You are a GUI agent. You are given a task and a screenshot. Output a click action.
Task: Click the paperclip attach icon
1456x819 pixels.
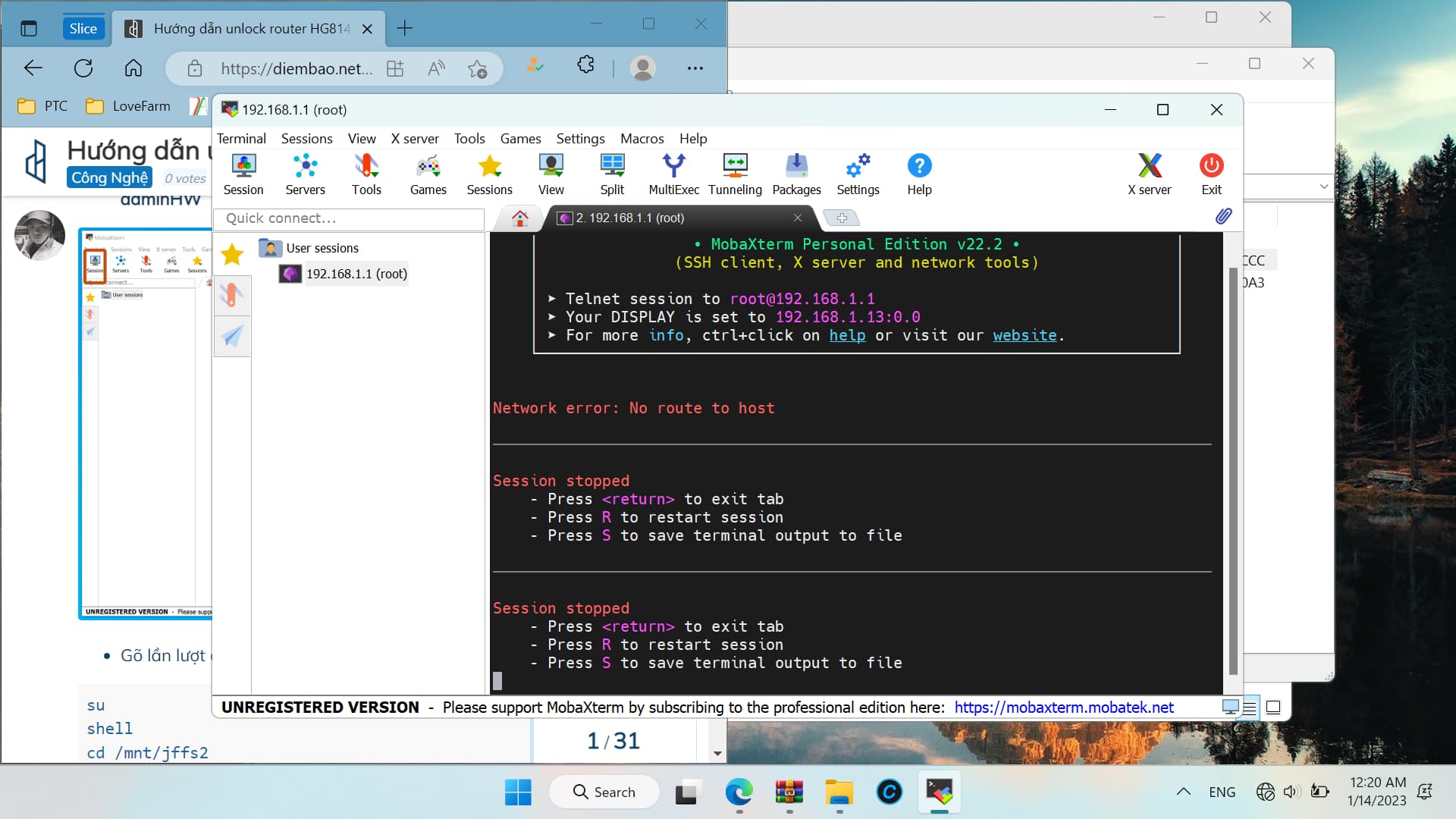coord(1223,217)
